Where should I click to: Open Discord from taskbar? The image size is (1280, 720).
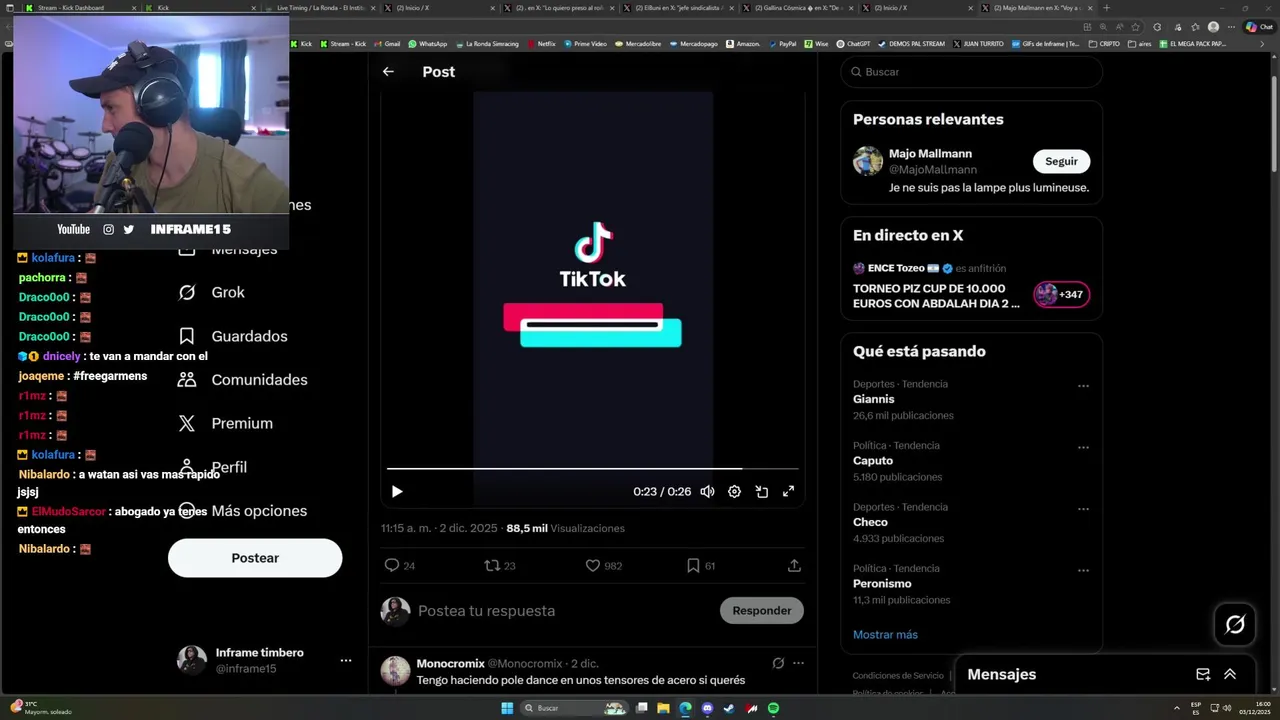point(707,709)
